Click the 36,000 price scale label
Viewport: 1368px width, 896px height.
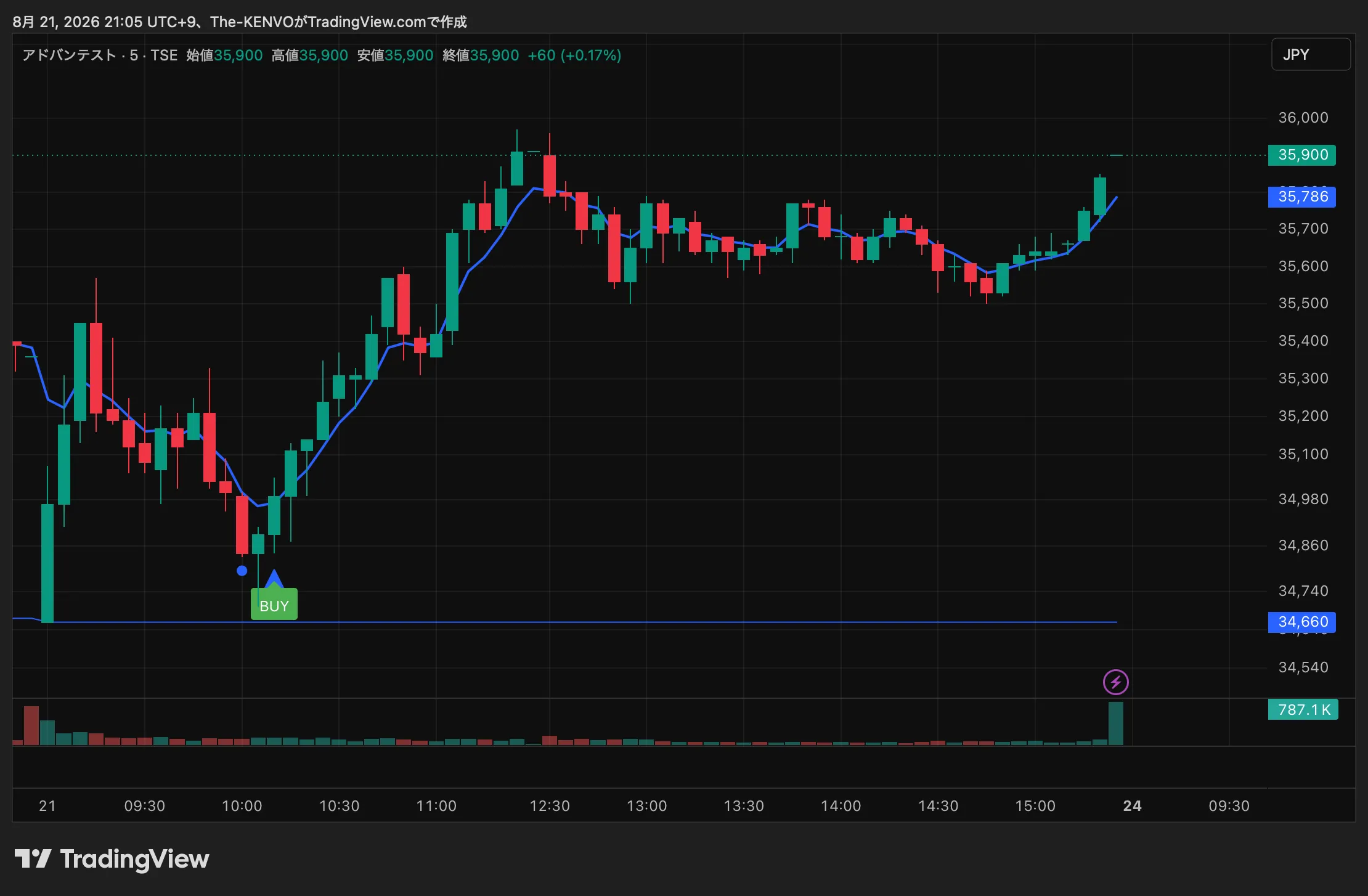coord(1303,118)
